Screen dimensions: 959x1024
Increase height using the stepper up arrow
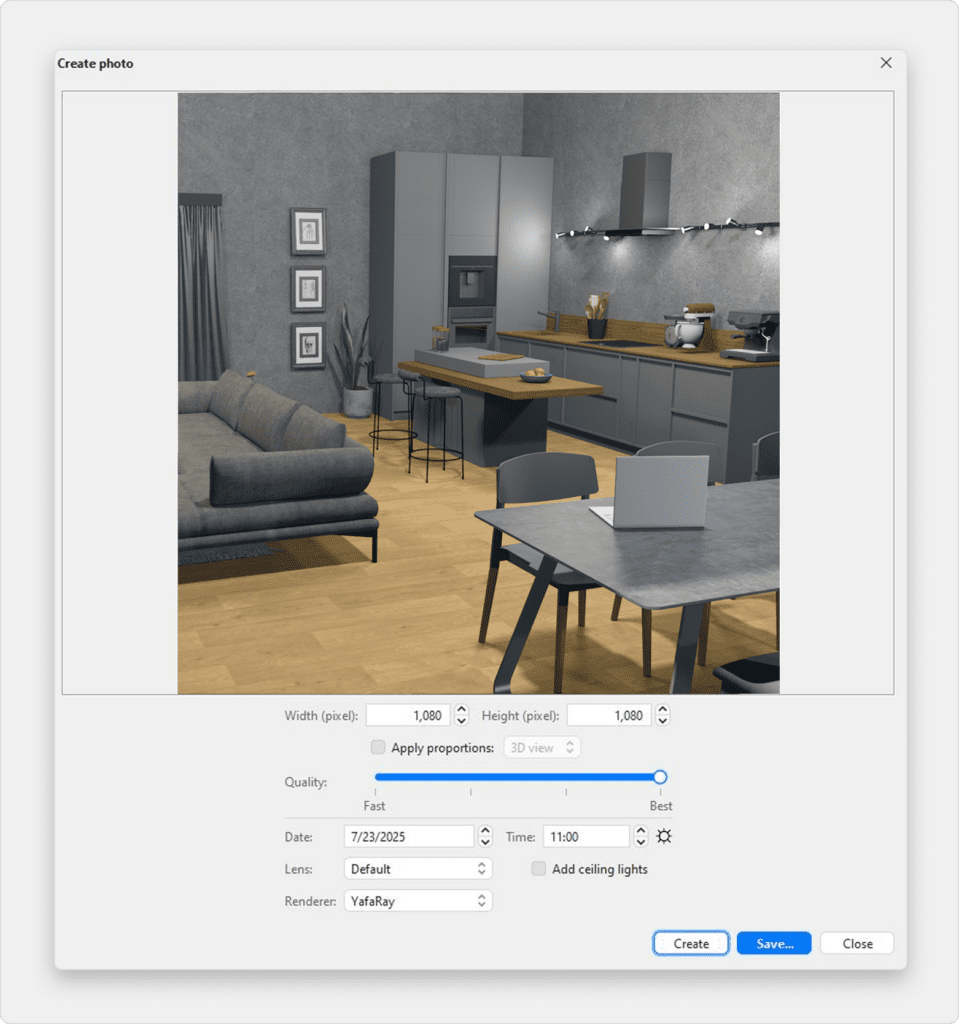[x=662, y=710]
